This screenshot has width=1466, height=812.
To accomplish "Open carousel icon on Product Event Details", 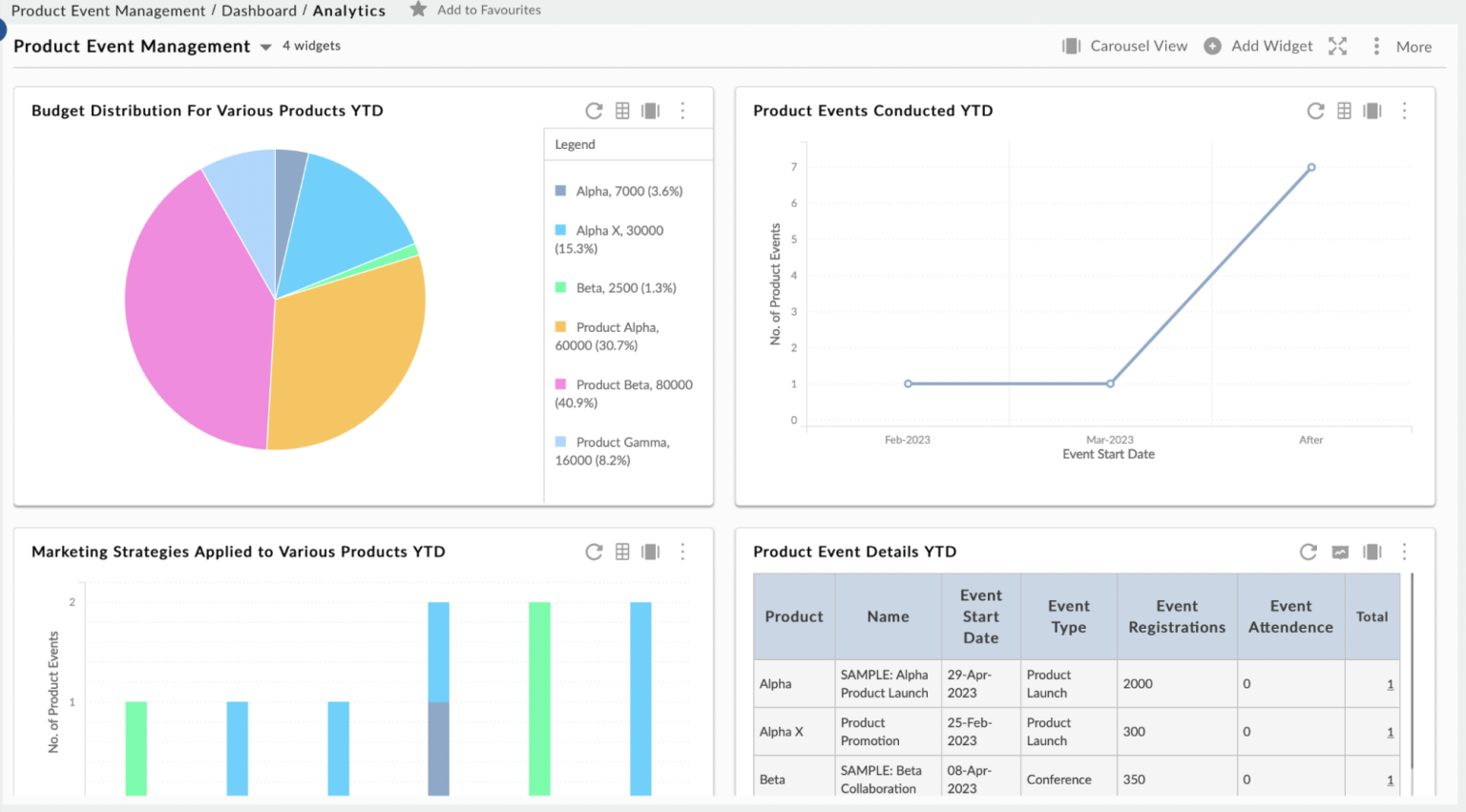I will tap(1372, 552).
